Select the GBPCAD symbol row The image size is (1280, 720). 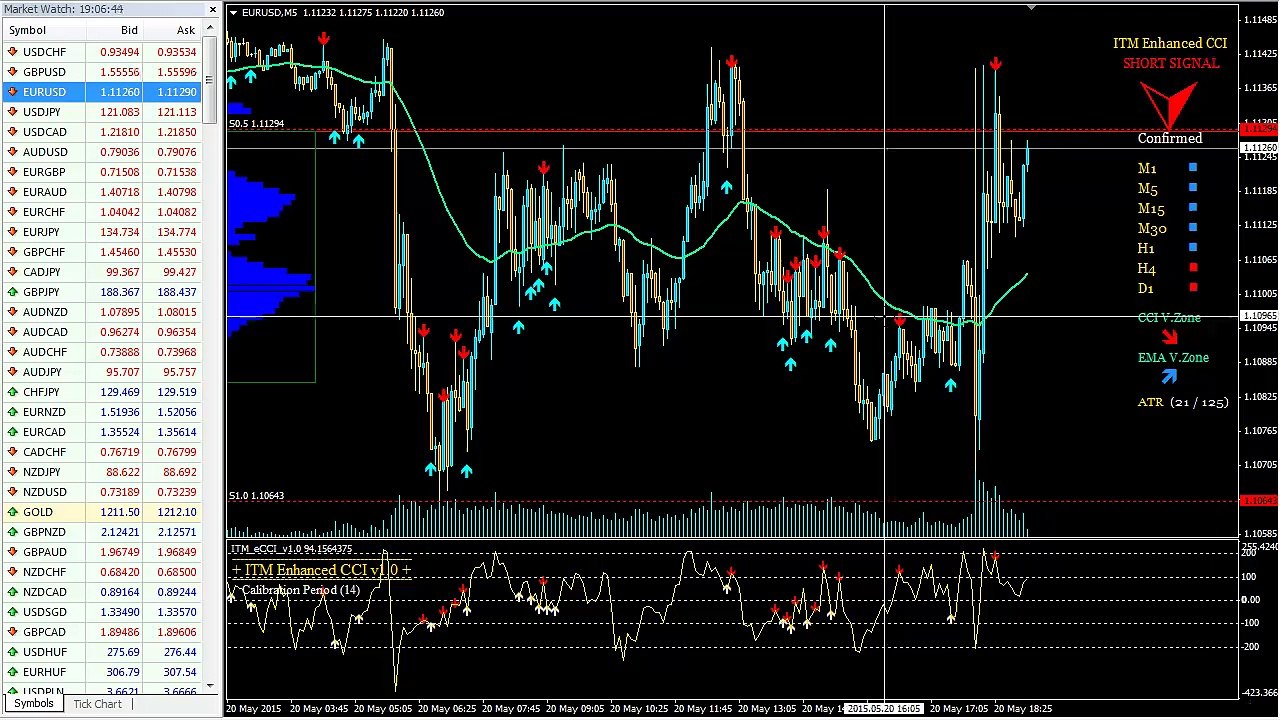tap(101, 632)
